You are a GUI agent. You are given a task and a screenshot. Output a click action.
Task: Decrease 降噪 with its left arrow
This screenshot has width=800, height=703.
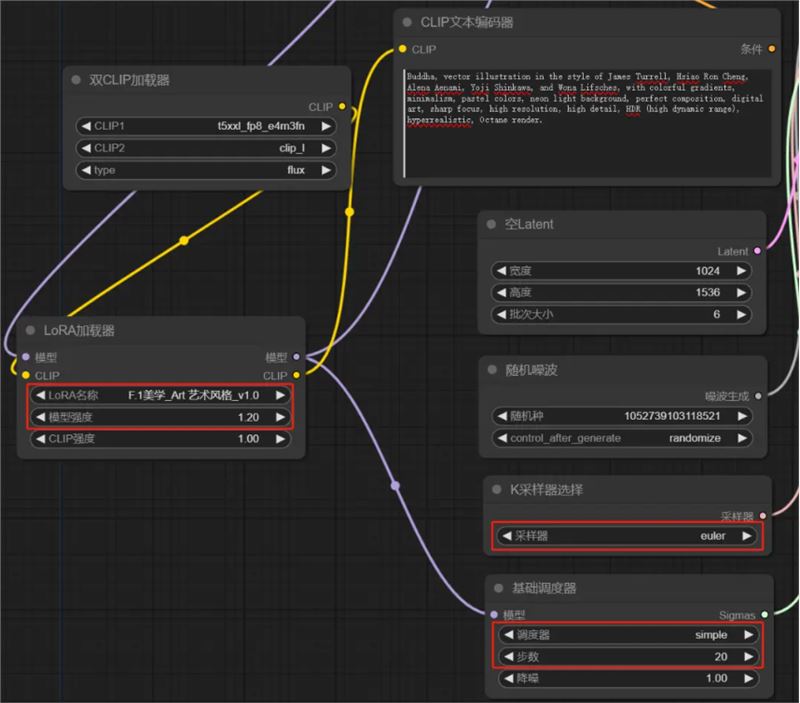509,678
